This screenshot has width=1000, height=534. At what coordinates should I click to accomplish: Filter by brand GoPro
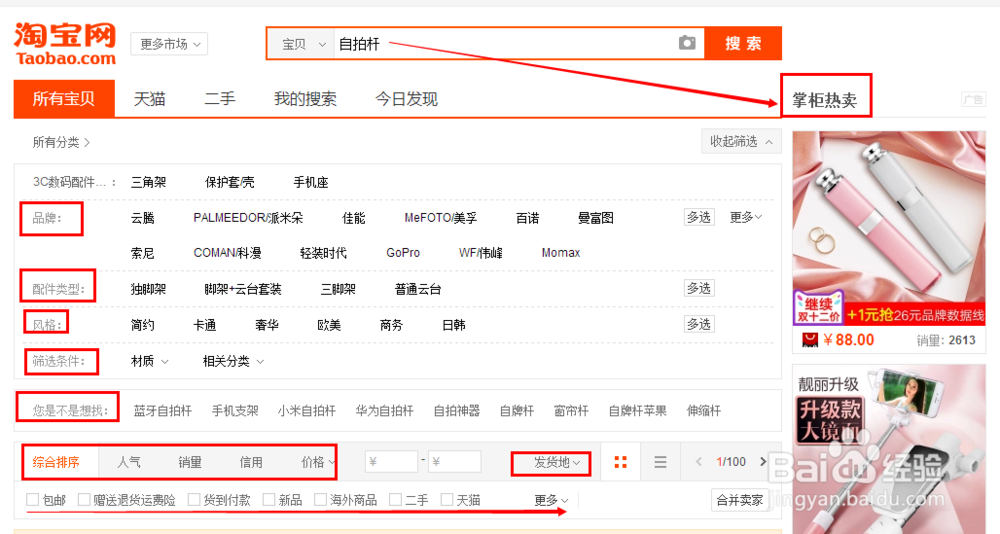coord(403,253)
